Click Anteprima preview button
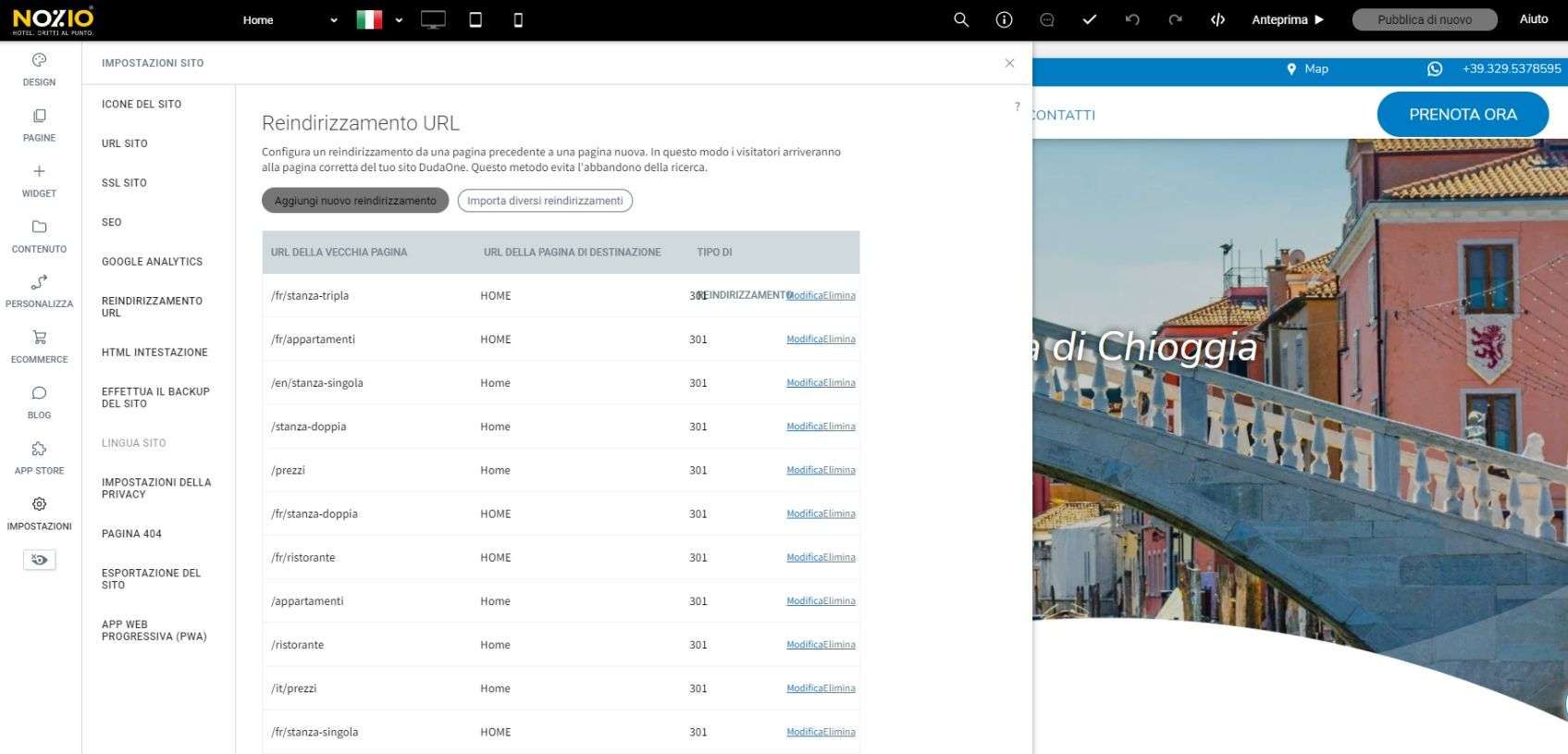1568x754 pixels. pyautogui.click(x=1288, y=19)
